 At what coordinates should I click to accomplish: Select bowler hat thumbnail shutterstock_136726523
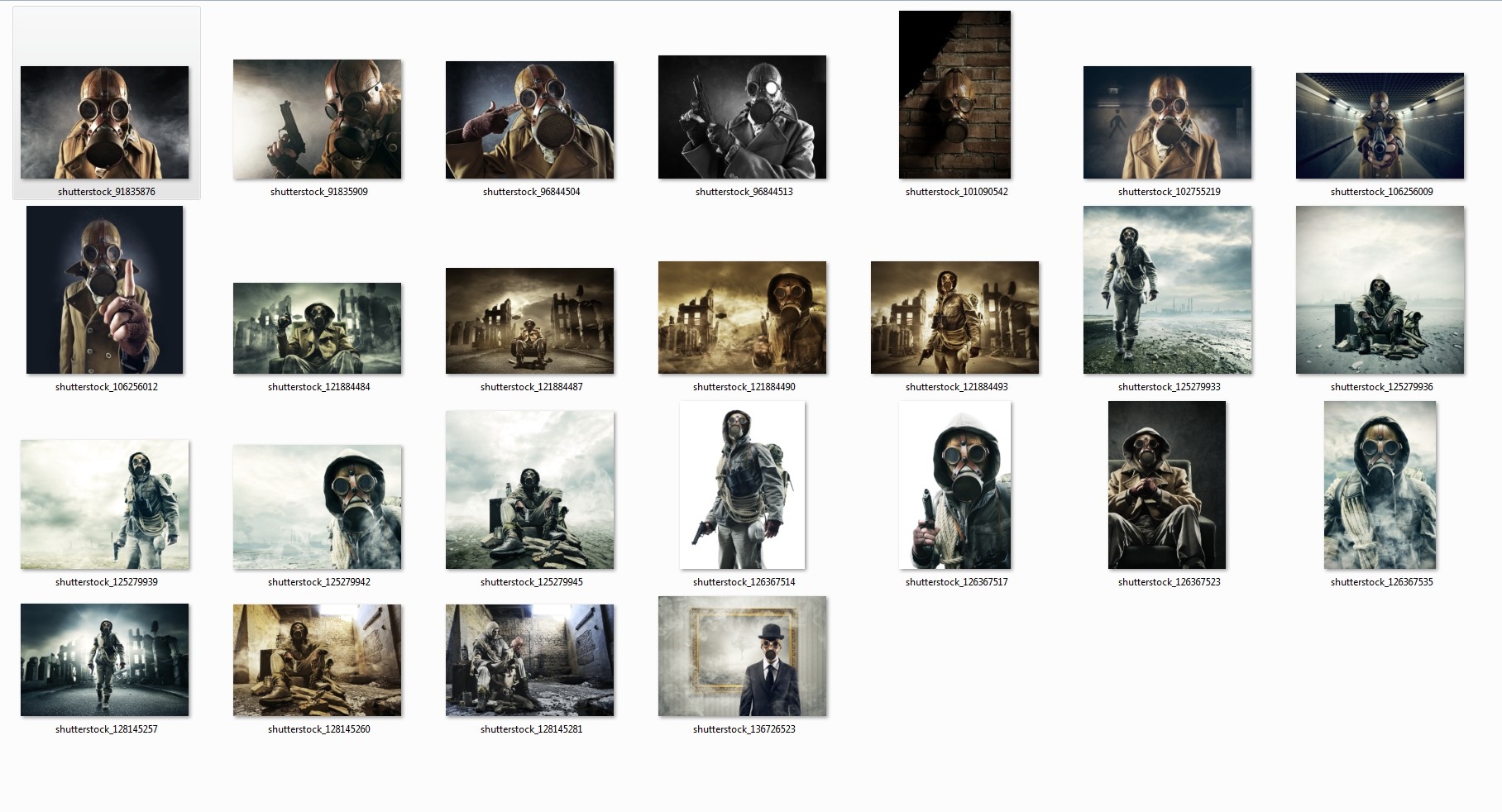[743, 656]
